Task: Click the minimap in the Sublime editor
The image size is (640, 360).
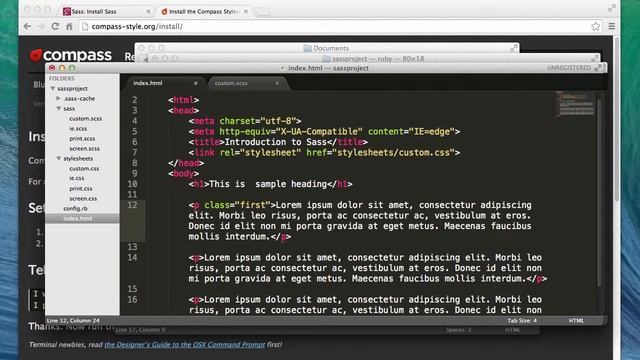Action: click(x=576, y=104)
